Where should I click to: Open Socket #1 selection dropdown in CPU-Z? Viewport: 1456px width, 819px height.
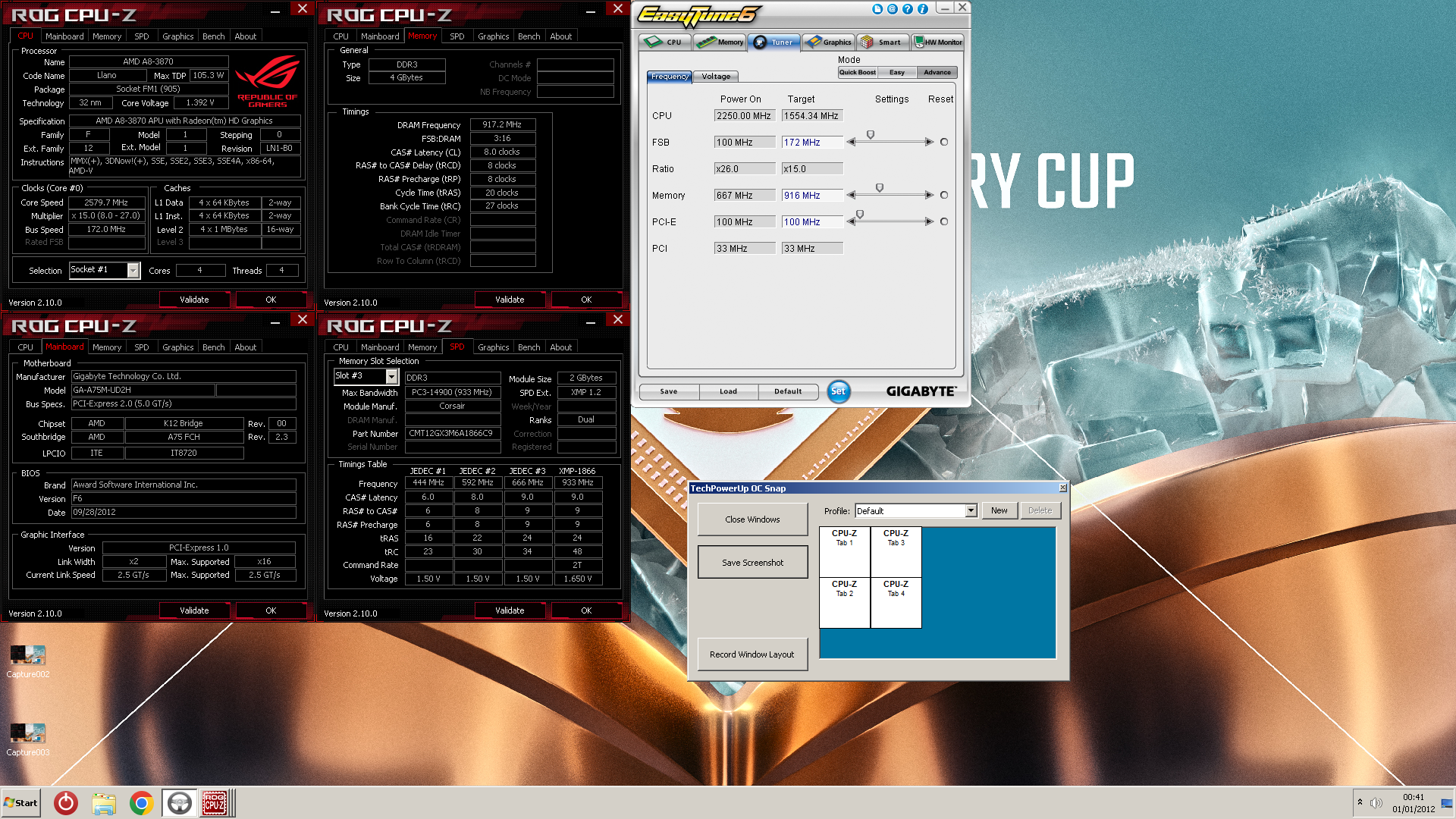point(105,270)
